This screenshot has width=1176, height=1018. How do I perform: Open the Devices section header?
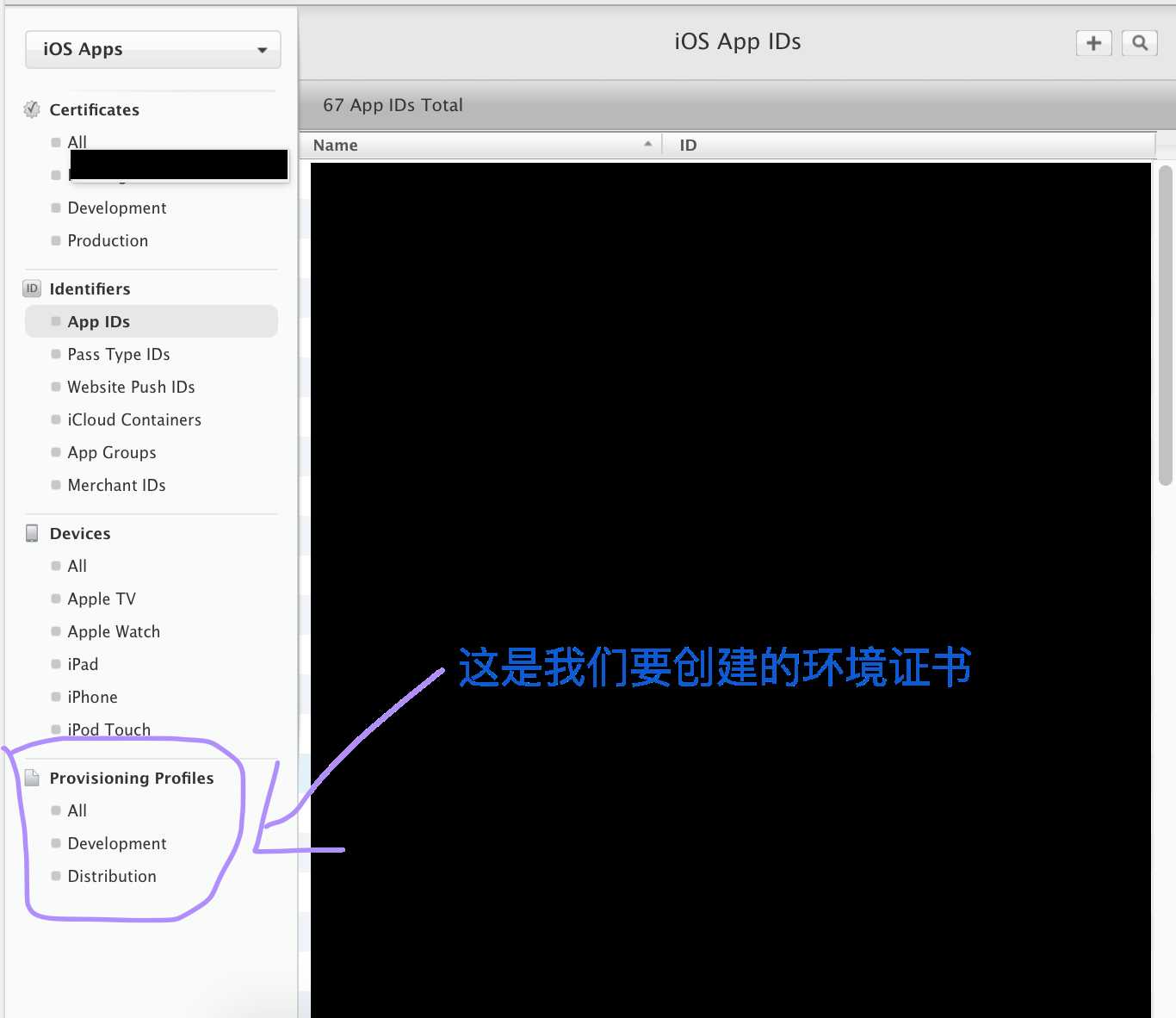[x=80, y=533]
